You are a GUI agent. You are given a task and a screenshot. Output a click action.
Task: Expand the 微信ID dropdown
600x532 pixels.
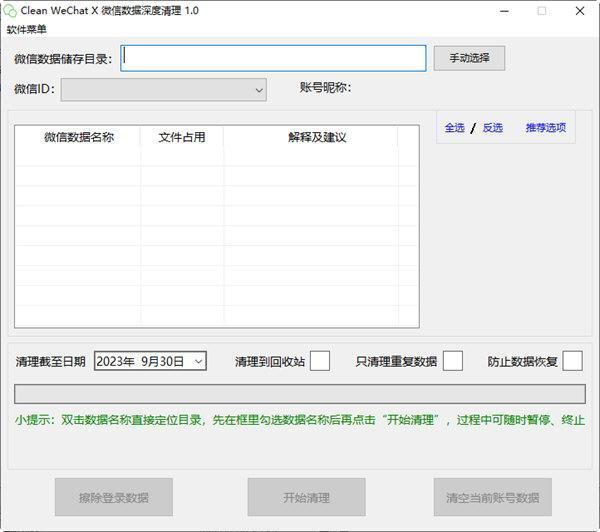(258, 90)
